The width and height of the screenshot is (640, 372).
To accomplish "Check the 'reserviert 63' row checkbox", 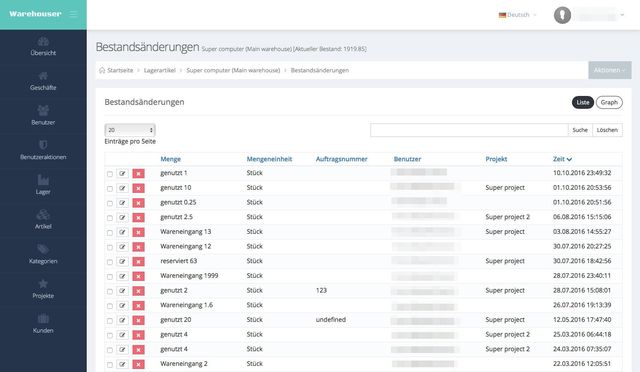I will [x=110, y=262].
